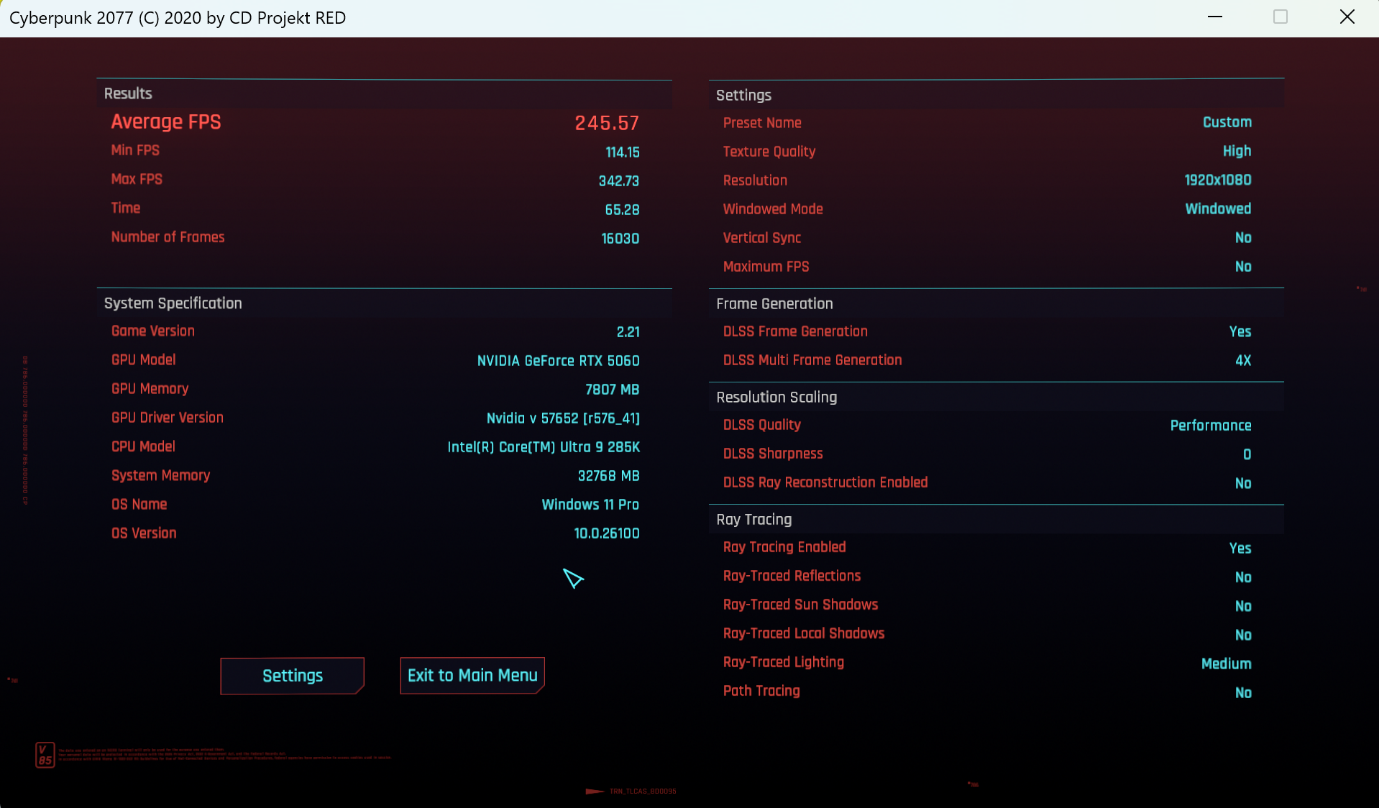Screen dimensions: 1379x808
Task: Select the Average FPS label
Action: click(x=166, y=122)
